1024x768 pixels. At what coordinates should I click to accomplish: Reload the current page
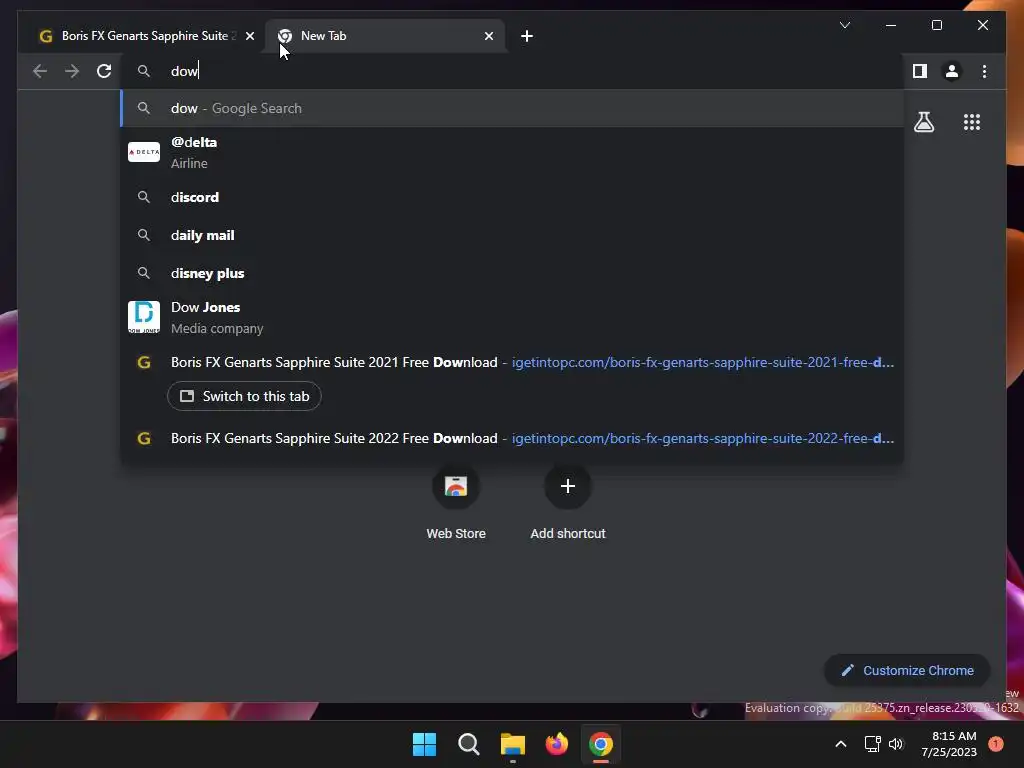click(x=104, y=71)
